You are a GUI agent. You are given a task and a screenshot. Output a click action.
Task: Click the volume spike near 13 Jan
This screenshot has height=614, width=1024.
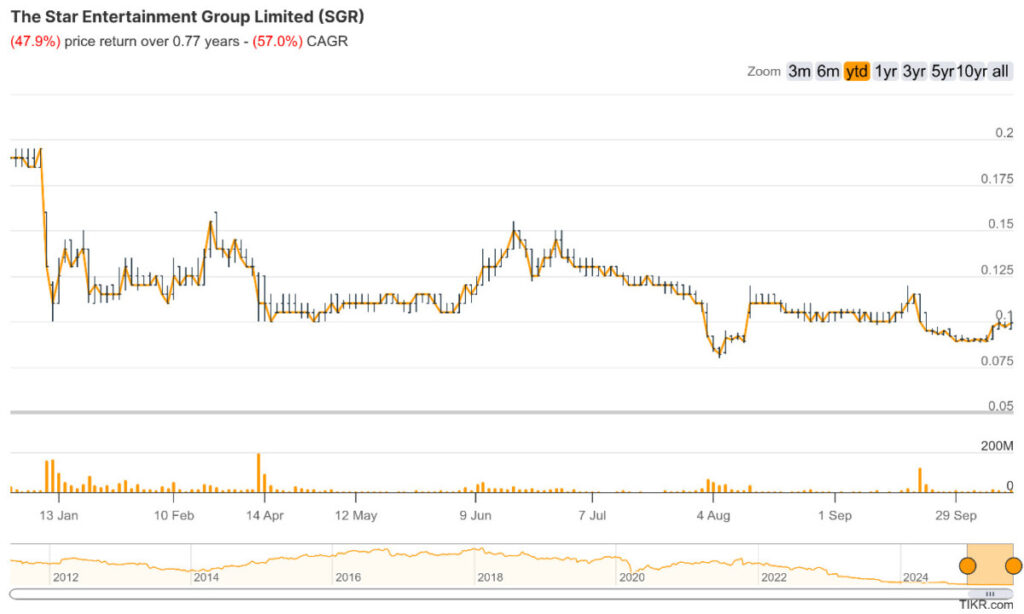pos(48,476)
